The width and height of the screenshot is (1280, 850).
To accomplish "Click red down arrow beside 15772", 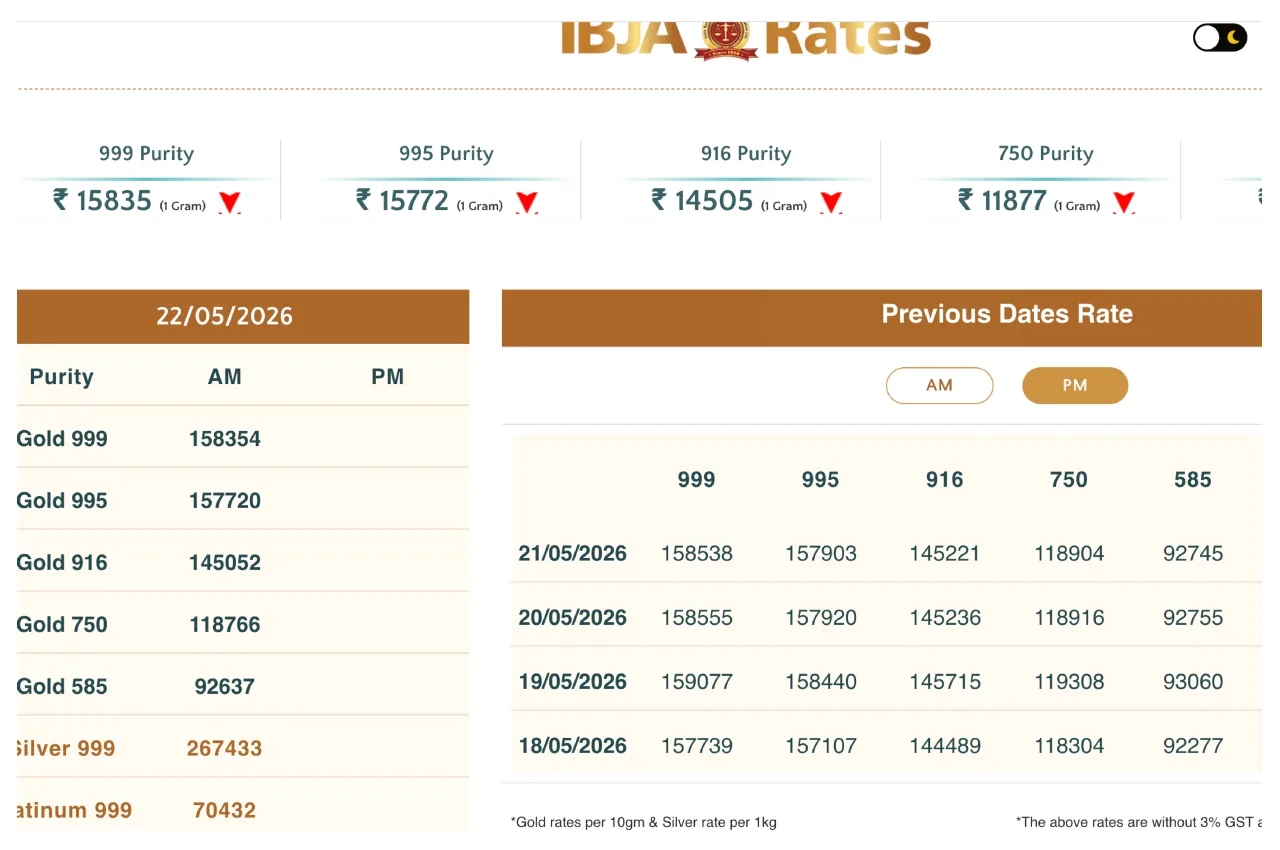I will coord(527,203).
